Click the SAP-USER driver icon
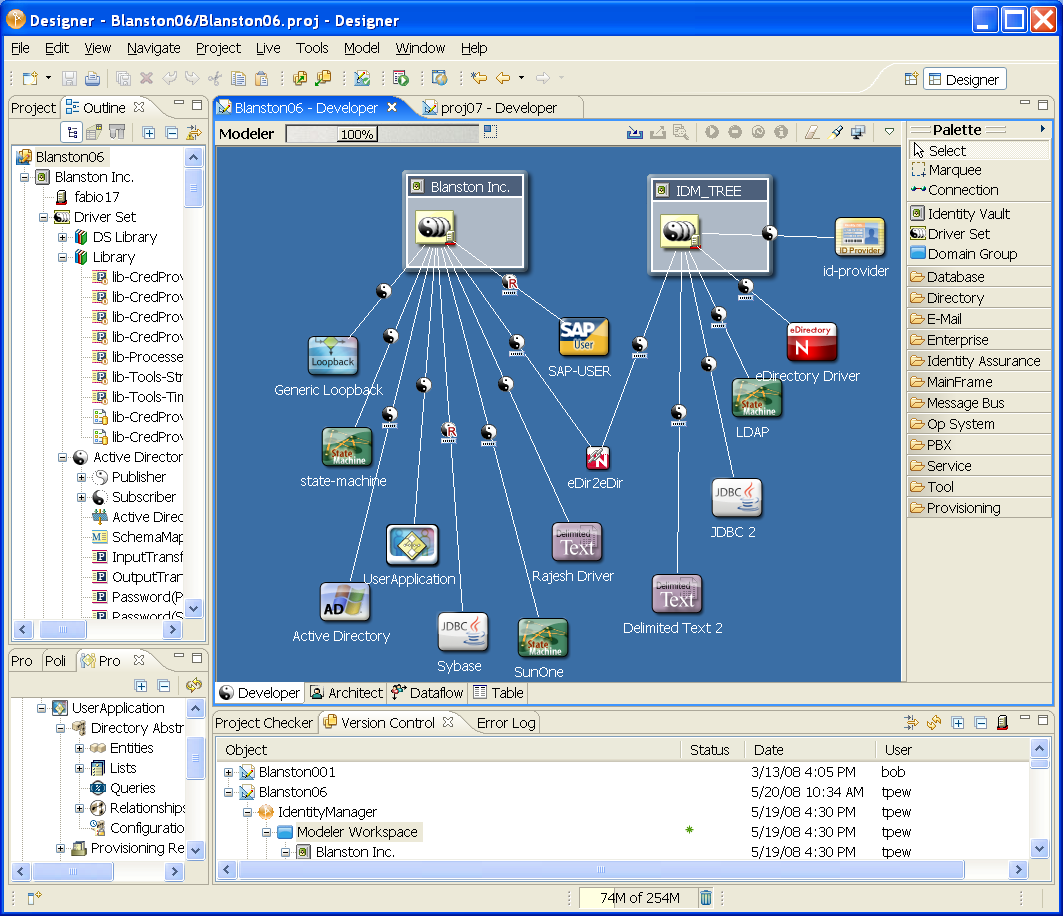The image size is (1063, 916). pyautogui.click(x=583, y=337)
